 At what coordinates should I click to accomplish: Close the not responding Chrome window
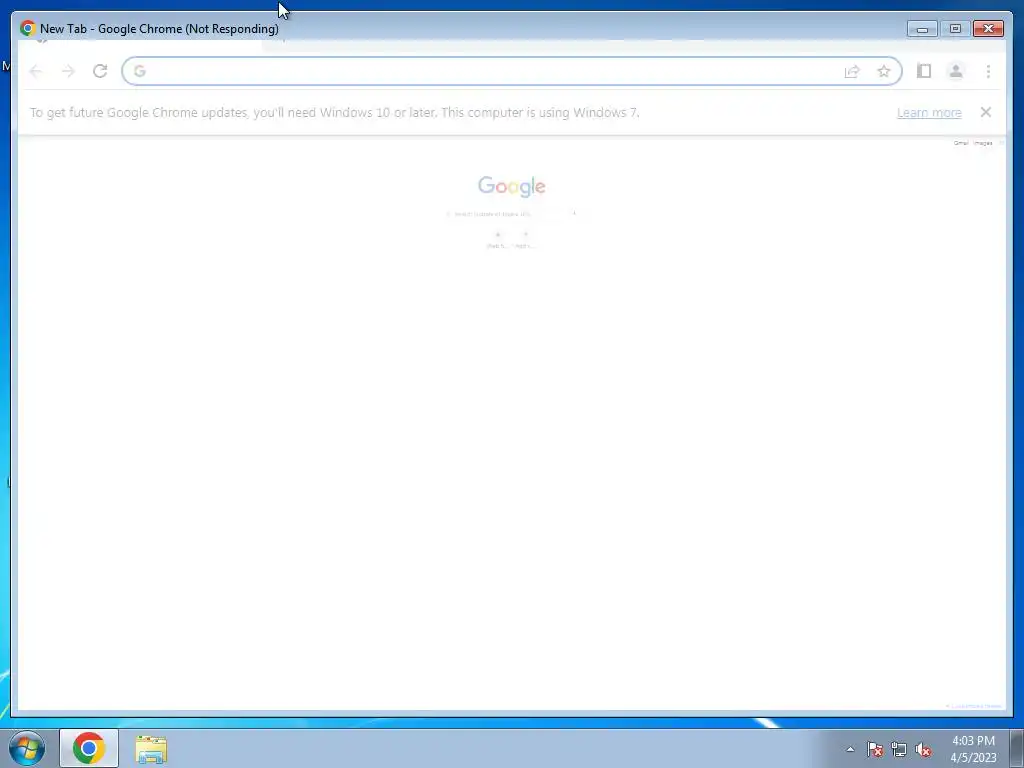[x=988, y=29]
